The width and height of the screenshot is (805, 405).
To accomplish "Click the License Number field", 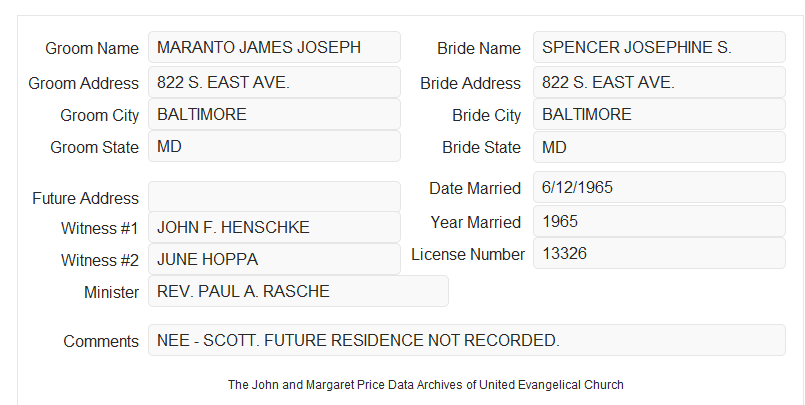I will 659,253.
